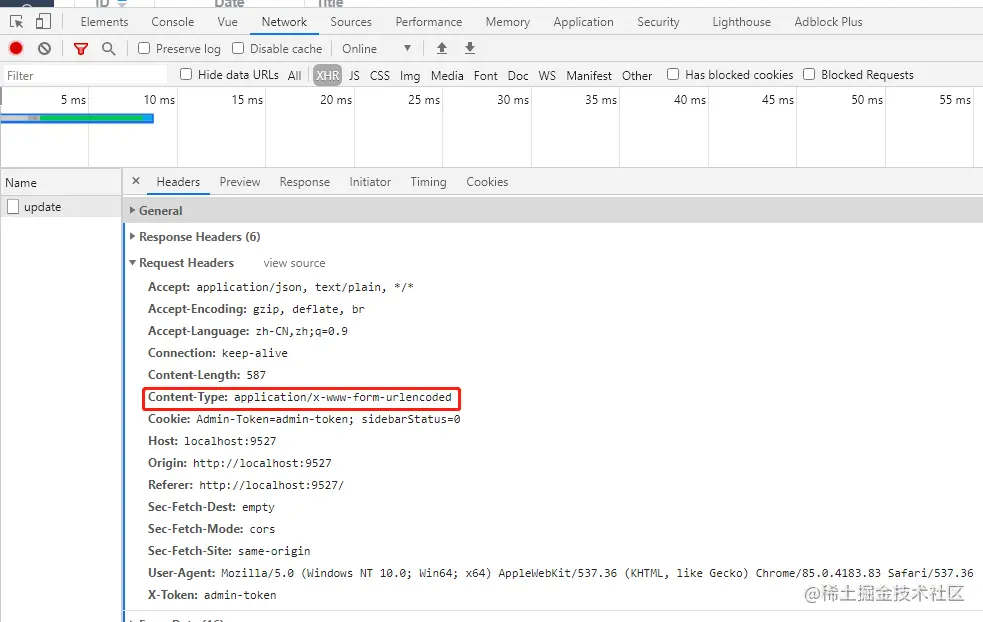The image size is (983, 622).
Task: Select the Network panel tab
Action: pyautogui.click(x=284, y=22)
